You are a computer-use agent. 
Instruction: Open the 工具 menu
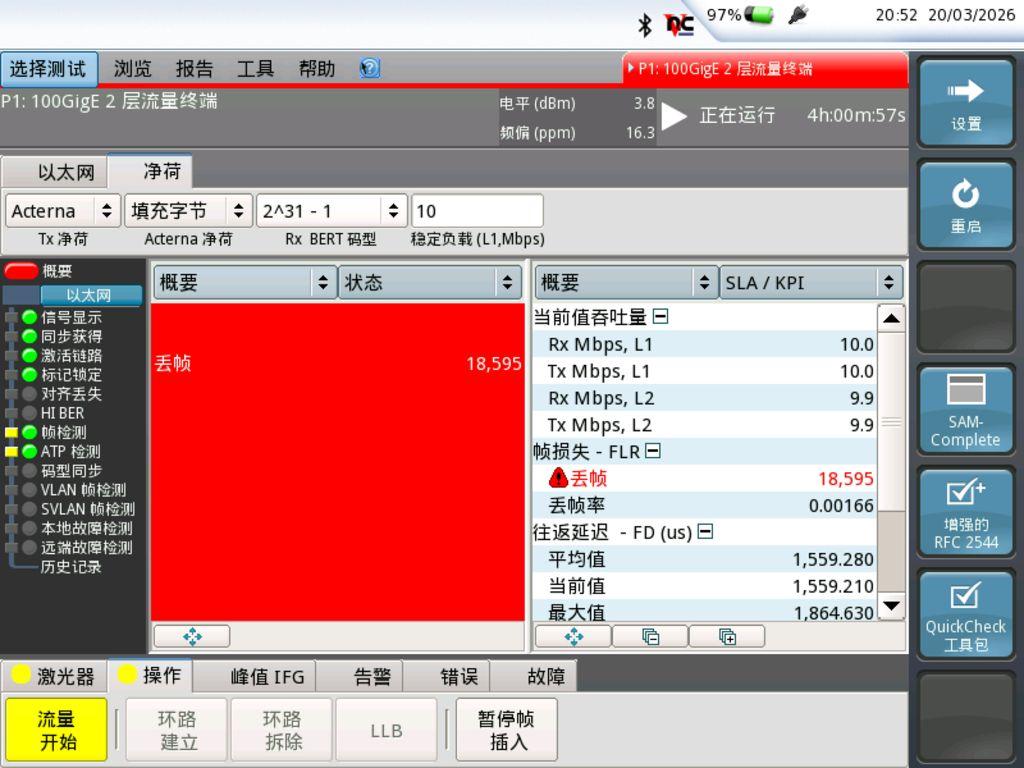click(255, 69)
